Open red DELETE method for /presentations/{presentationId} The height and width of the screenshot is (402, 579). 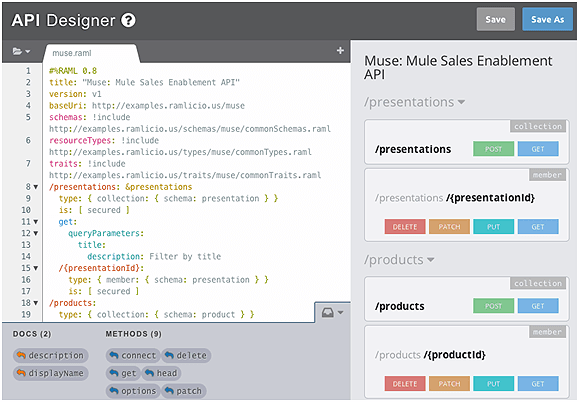[x=405, y=227]
